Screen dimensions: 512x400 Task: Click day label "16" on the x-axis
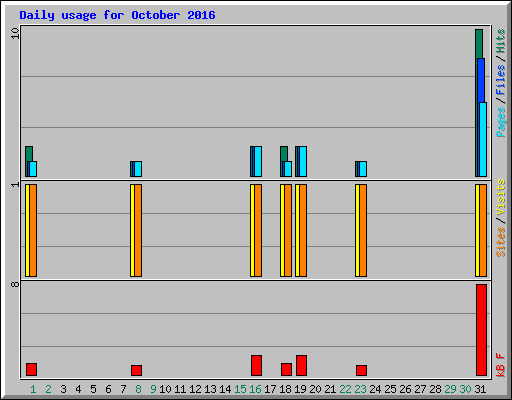tap(255, 389)
